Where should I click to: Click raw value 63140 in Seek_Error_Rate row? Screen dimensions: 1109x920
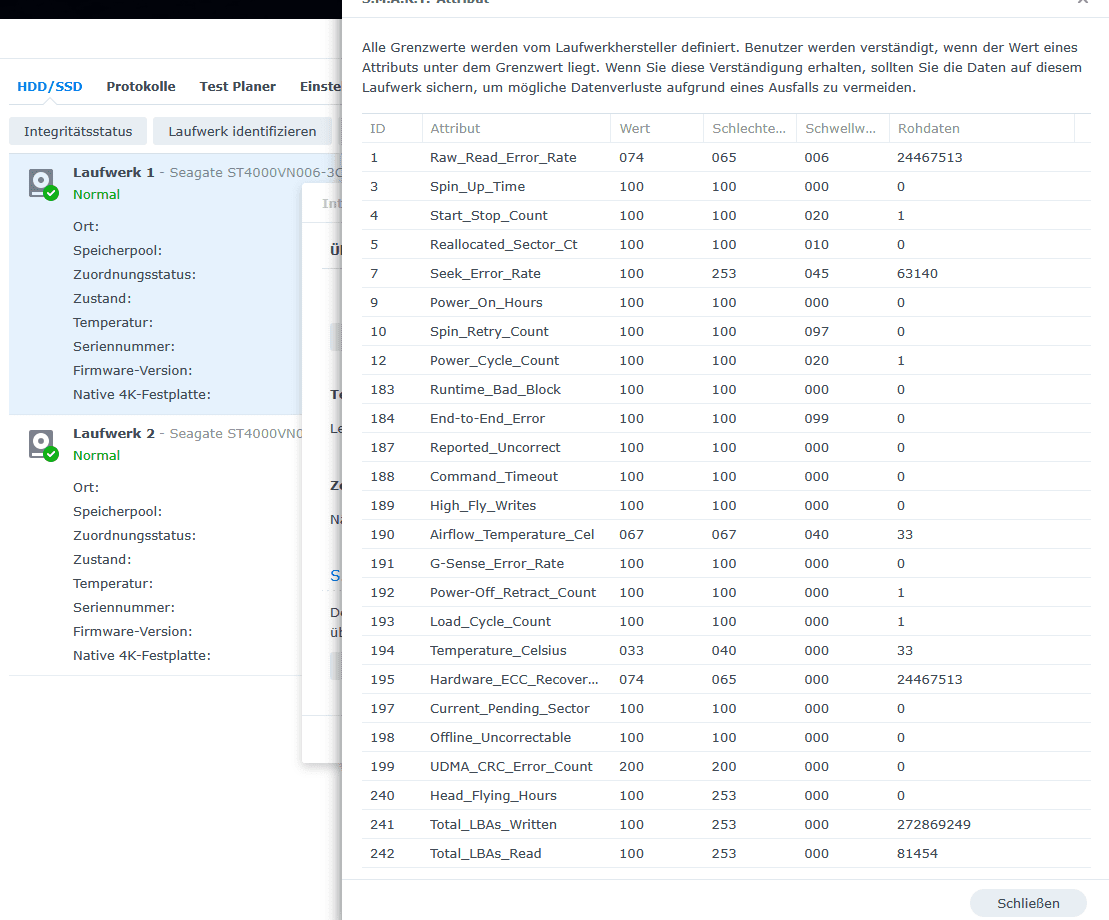coord(917,273)
